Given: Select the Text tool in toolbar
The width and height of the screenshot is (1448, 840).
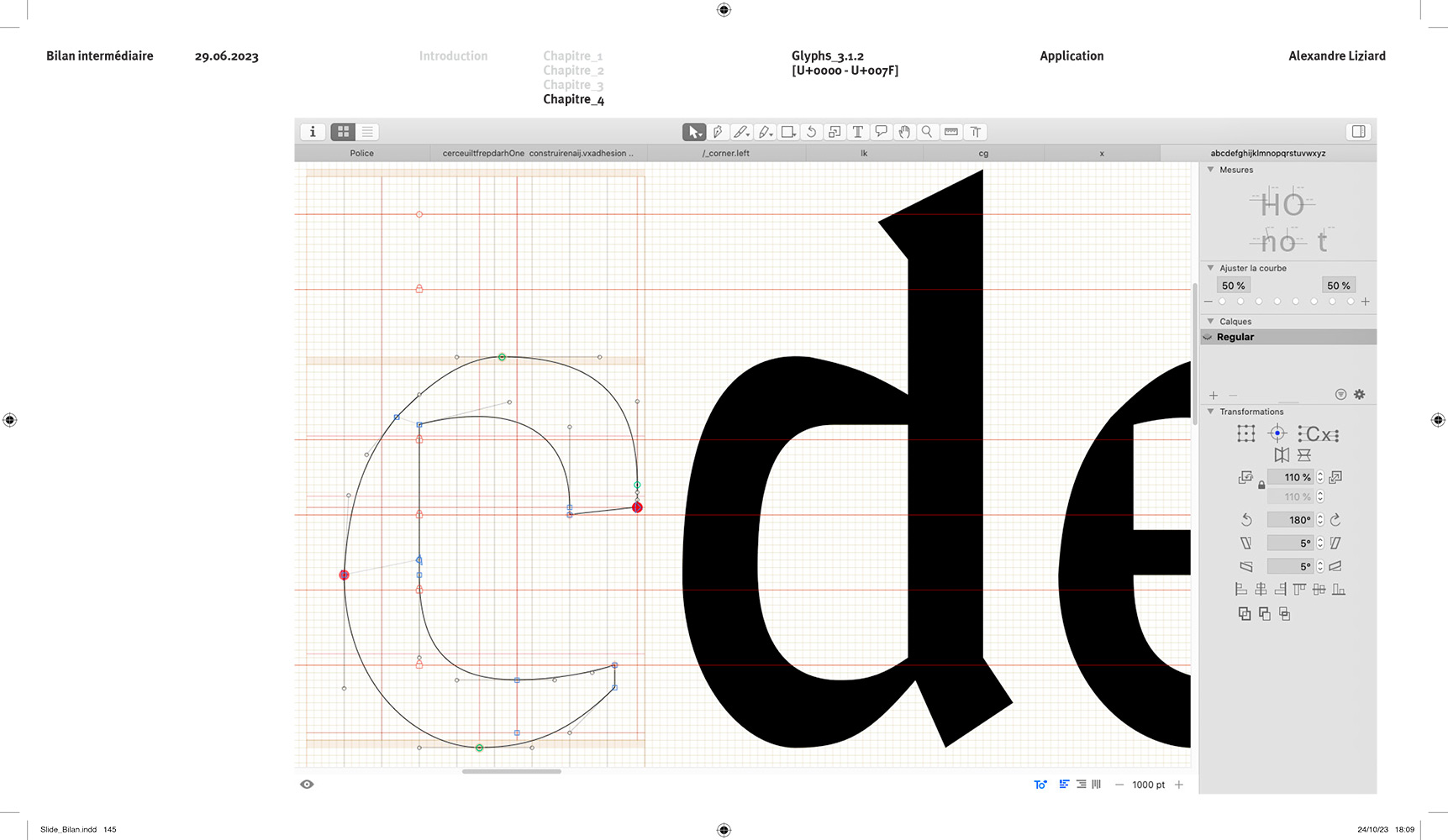Looking at the screenshot, I should pos(857,132).
